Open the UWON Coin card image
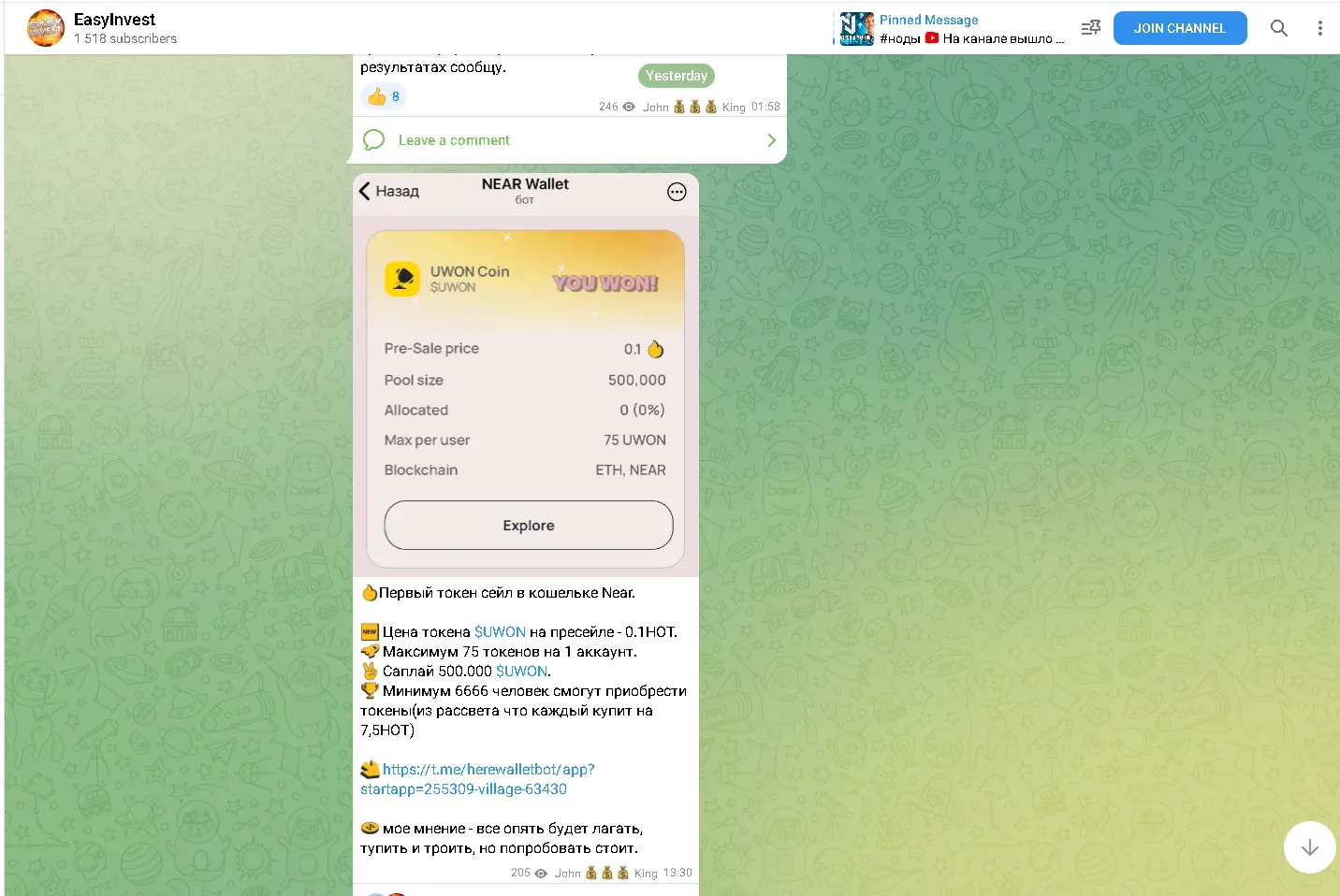The width and height of the screenshot is (1340, 896). (526, 375)
